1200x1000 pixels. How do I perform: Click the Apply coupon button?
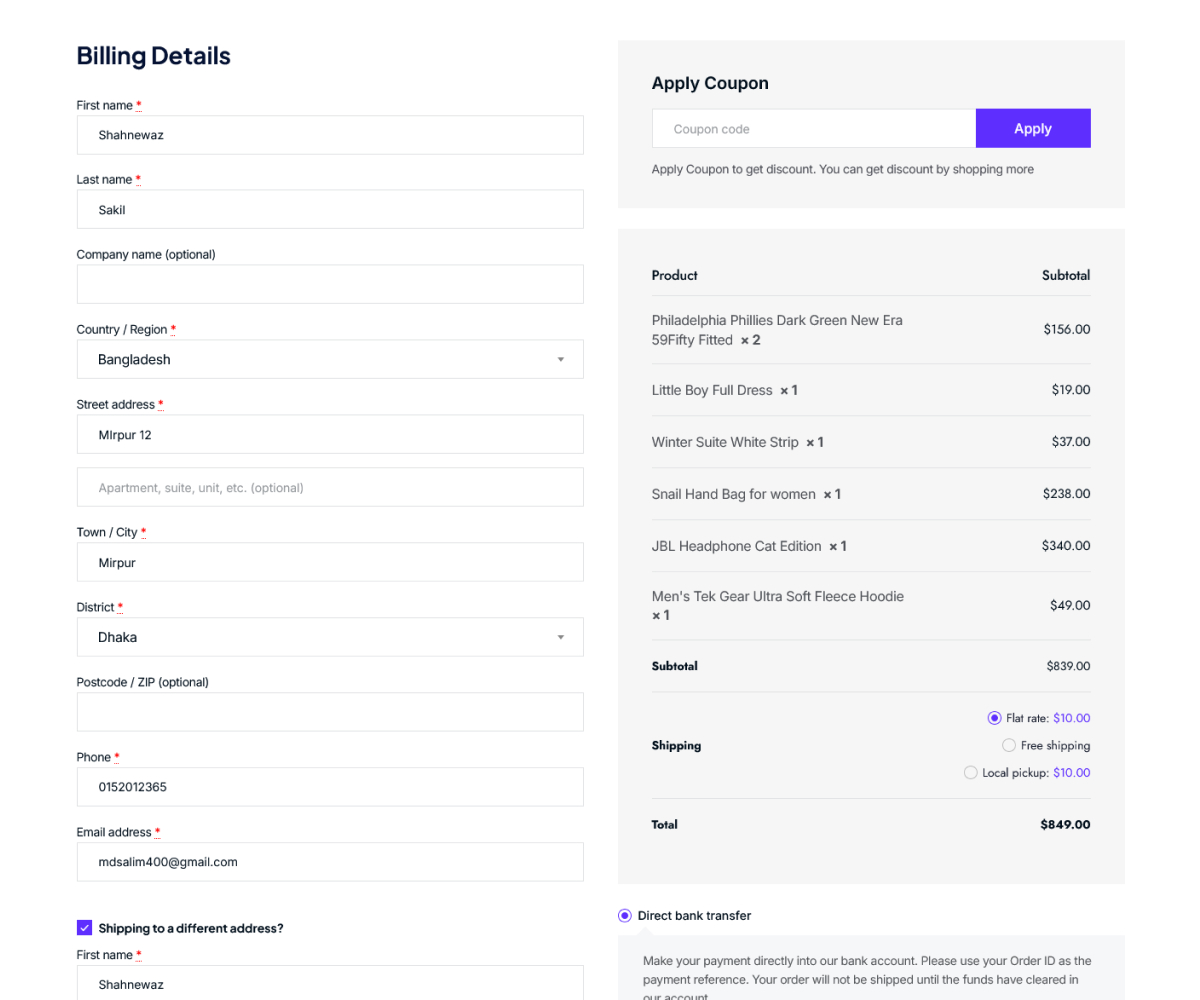pos(1032,129)
